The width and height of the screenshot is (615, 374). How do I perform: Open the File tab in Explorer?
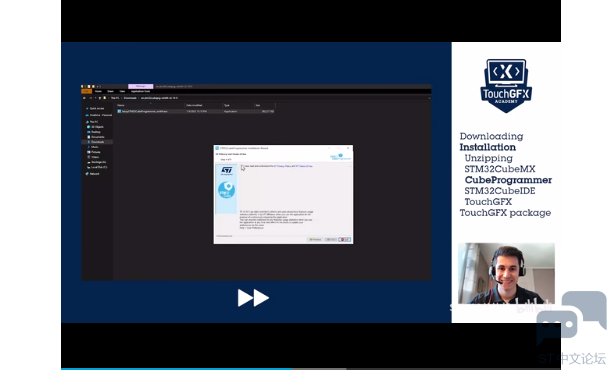(86, 91)
